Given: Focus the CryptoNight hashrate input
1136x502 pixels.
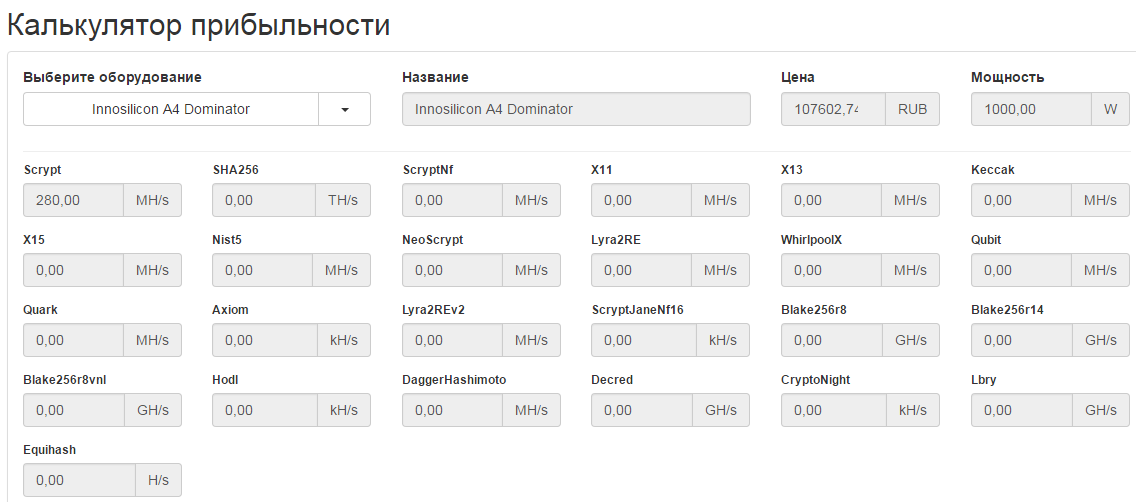Looking at the screenshot, I should pyautogui.click(x=831, y=410).
